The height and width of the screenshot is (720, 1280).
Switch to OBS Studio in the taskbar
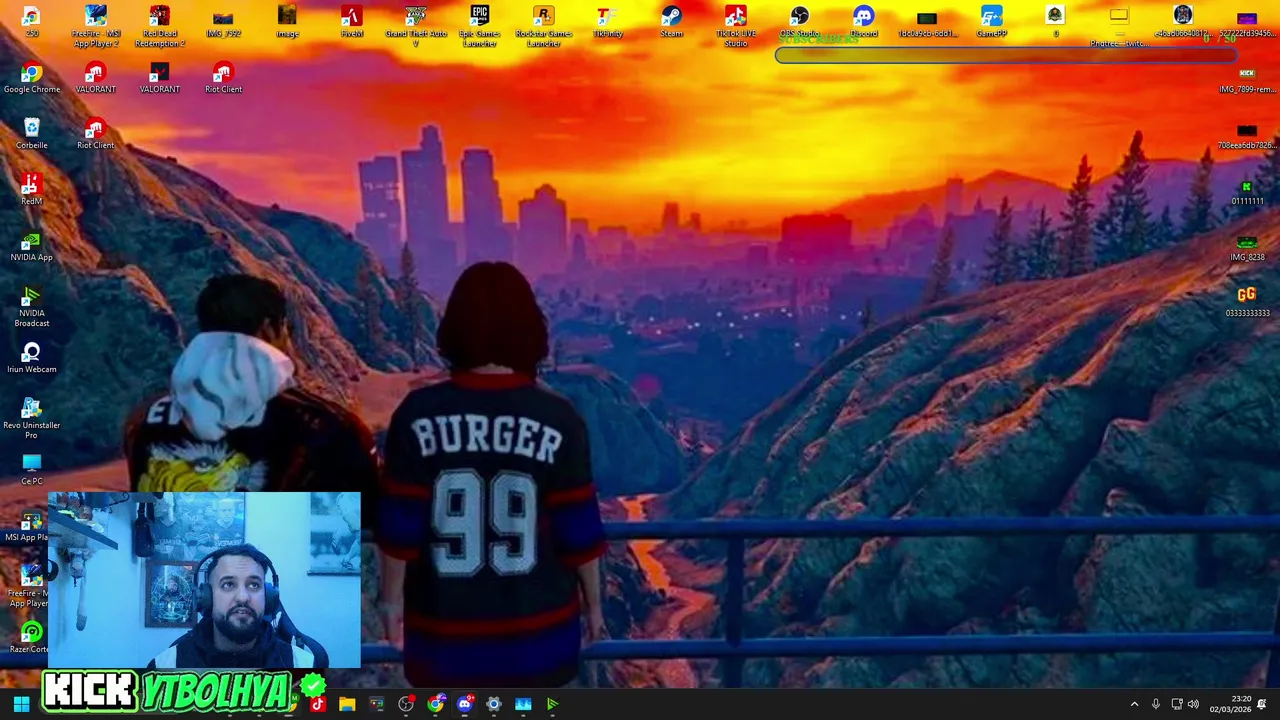point(406,704)
